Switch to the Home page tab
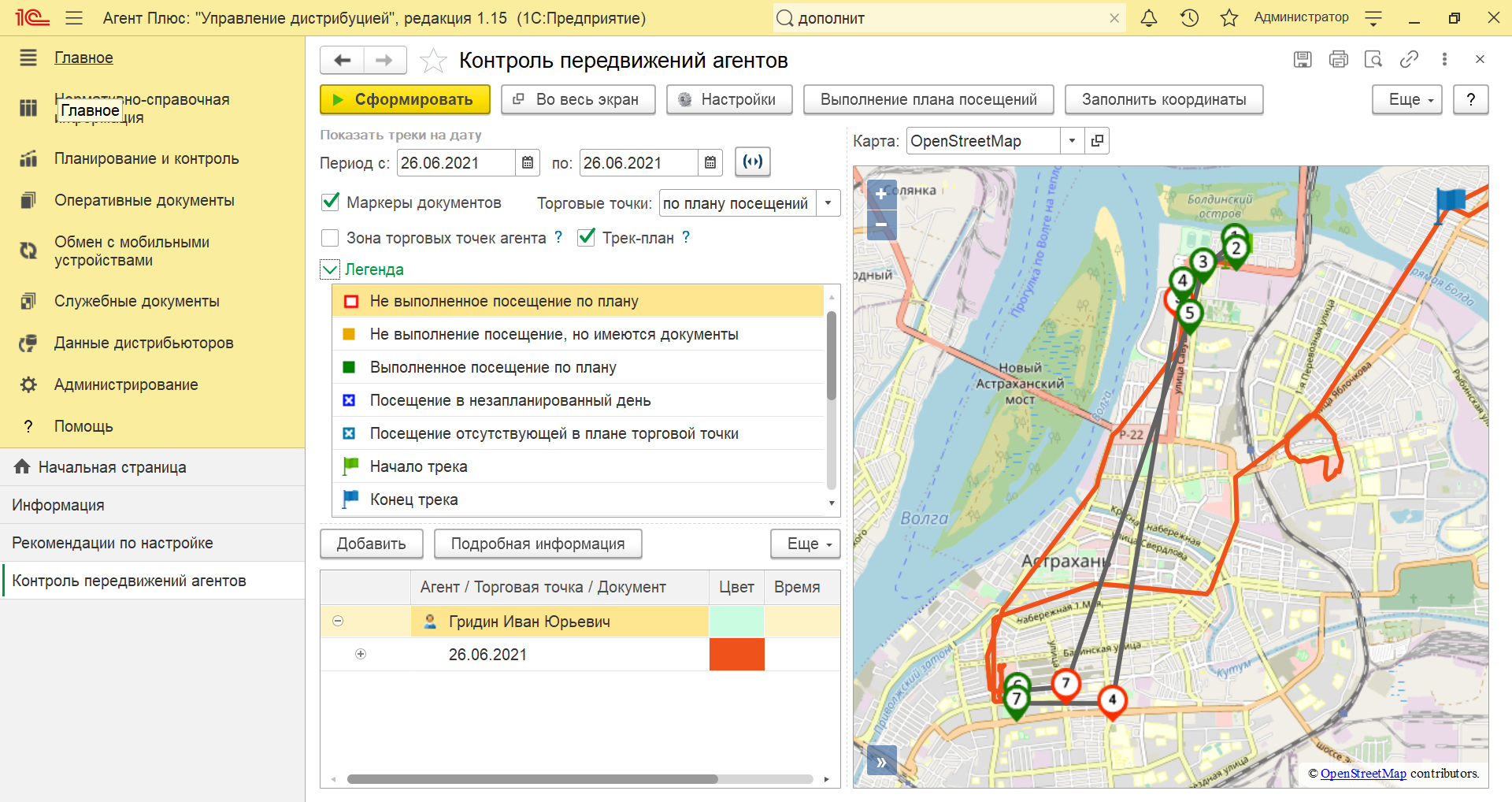Viewport: 1512px width, 802px height. point(152,467)
